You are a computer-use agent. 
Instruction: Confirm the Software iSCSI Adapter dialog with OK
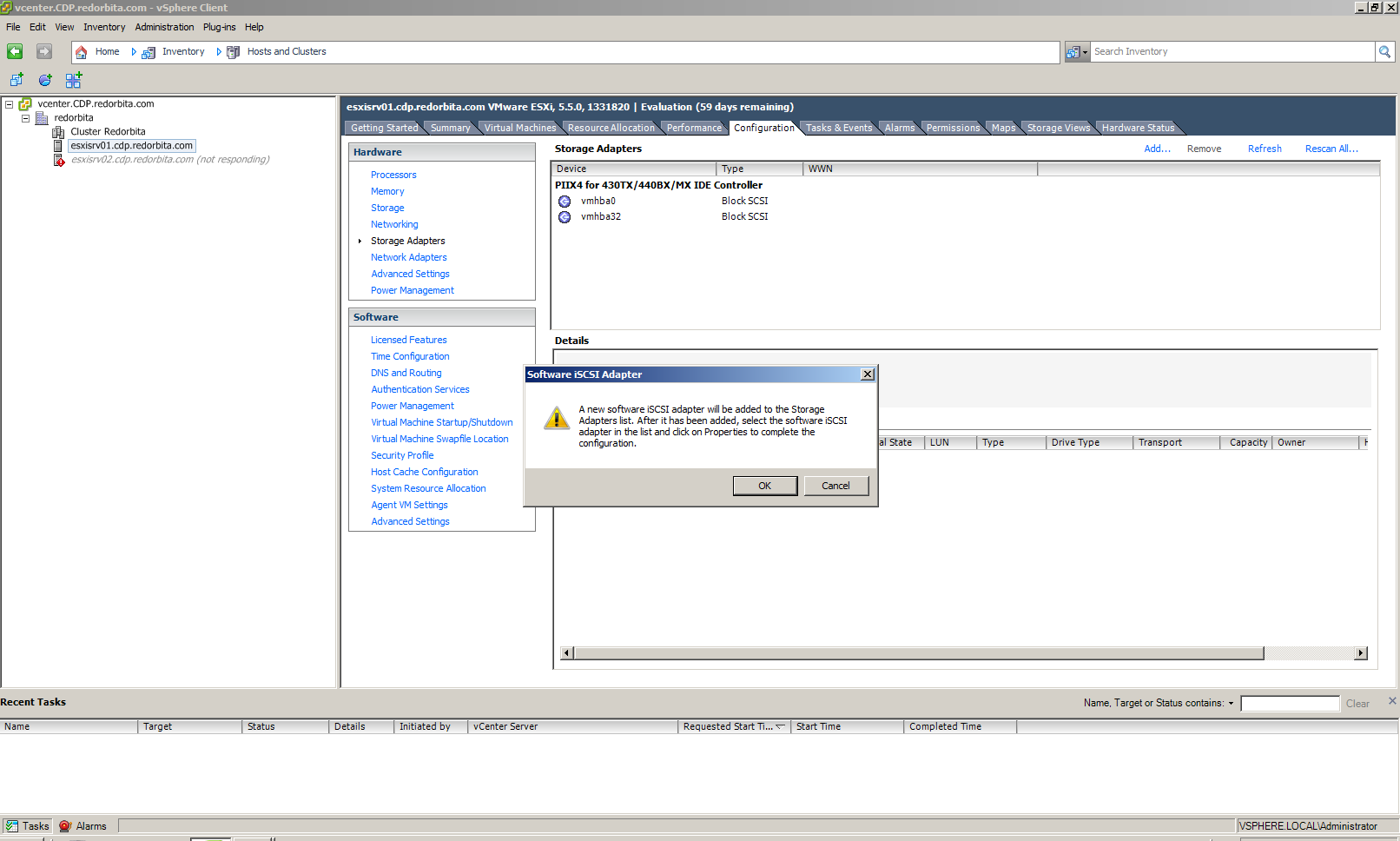tap(764, 486)
